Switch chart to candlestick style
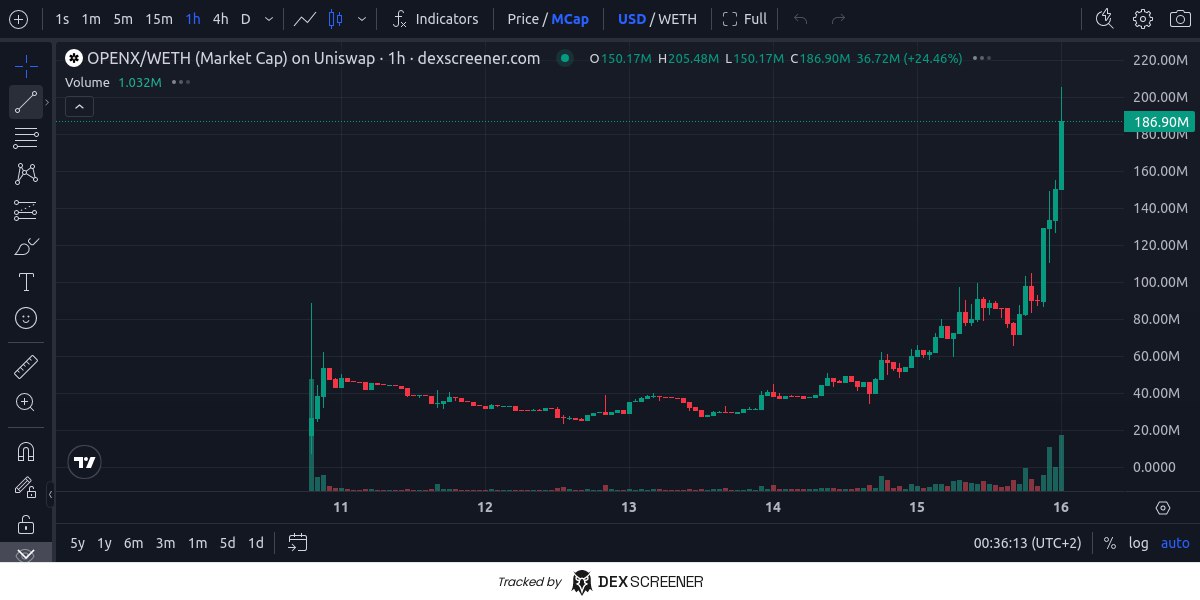1200x600 pixels. click(335, 19)
